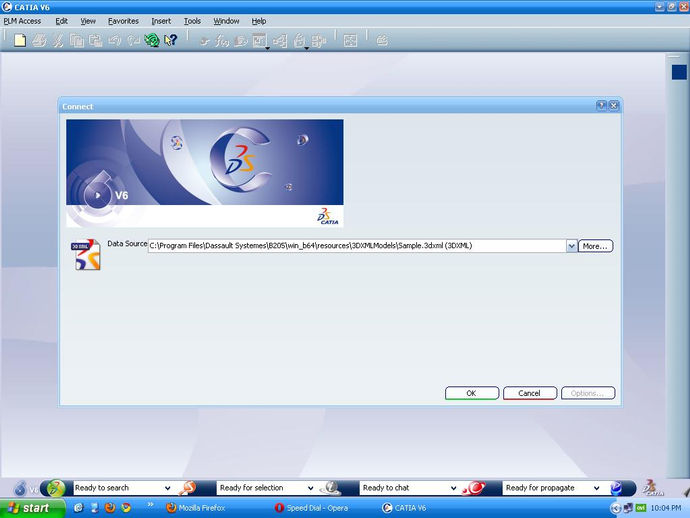The height and width of the screenshot is (518, 690).
Task: Click the Show Desktop quick launch icon
Action: pyautogui.click(x=95, y=508)
